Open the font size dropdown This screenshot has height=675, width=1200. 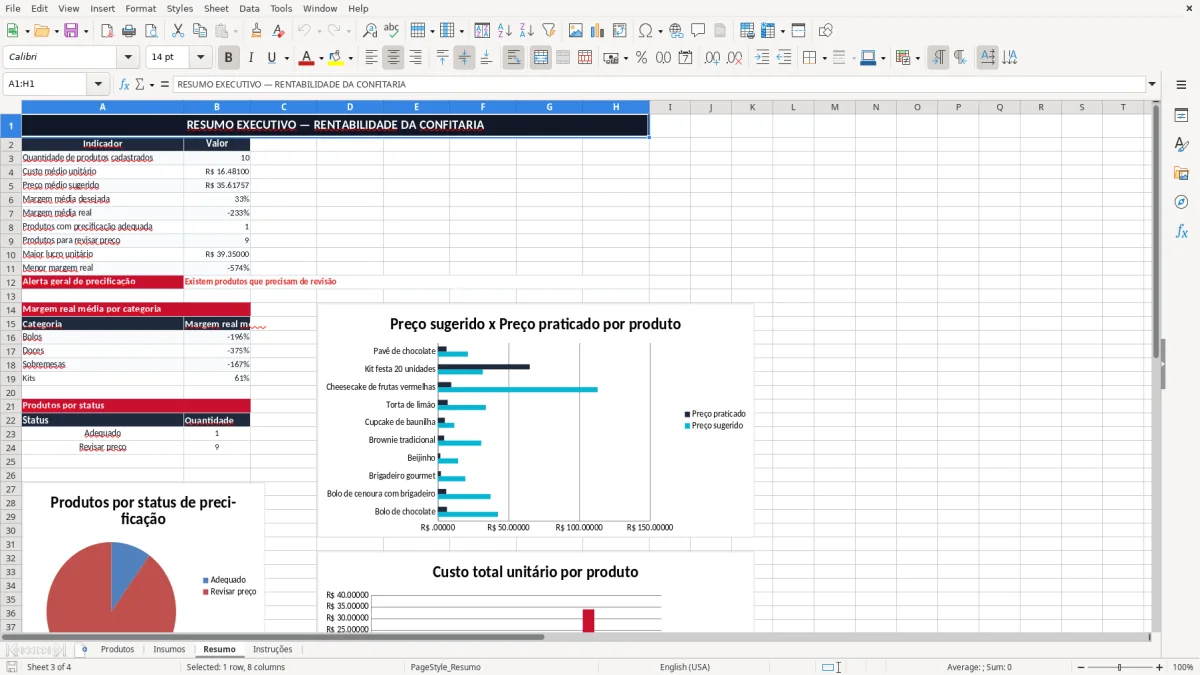coord(200,58)
